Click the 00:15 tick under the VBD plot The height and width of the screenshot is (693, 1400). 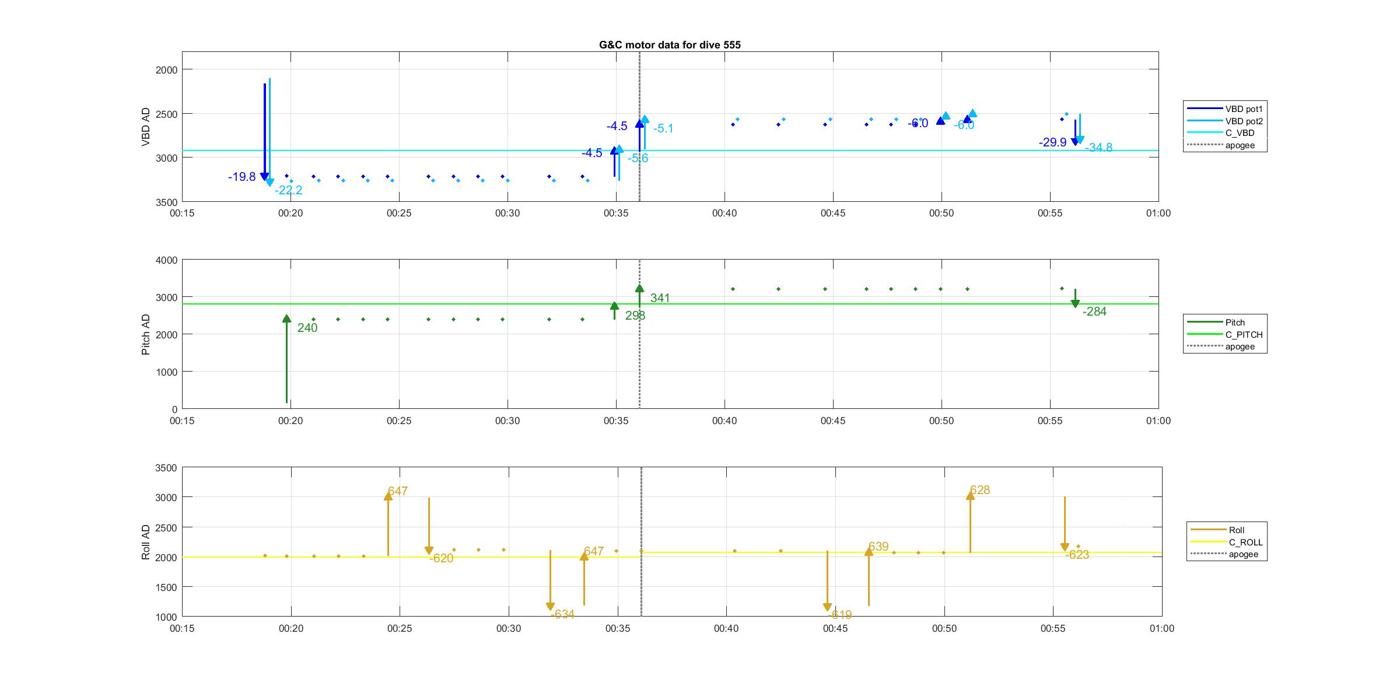tap(182, 212)
